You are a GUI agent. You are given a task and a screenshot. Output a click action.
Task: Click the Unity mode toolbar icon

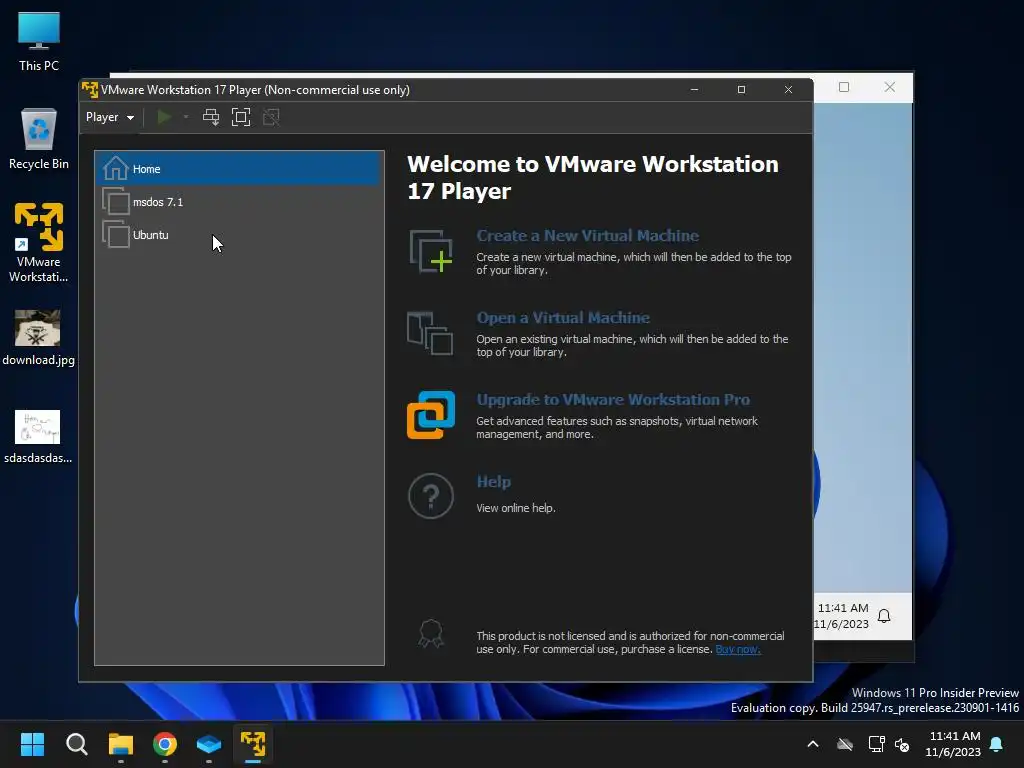(x=271, y=118)
